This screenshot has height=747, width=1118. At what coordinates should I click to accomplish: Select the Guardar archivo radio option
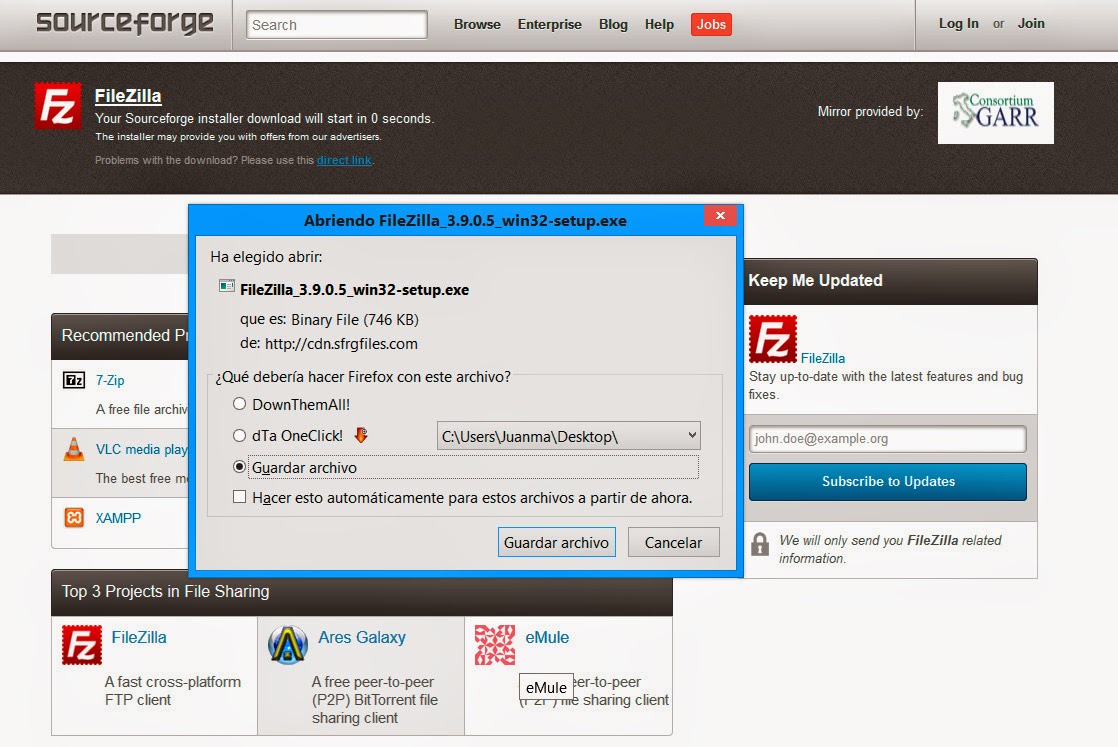[x=240, y=467]
